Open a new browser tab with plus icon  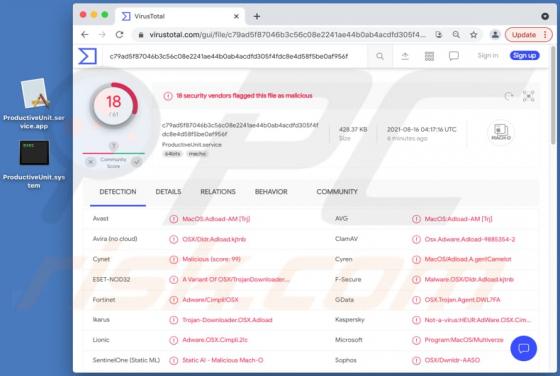pos(257,16)
